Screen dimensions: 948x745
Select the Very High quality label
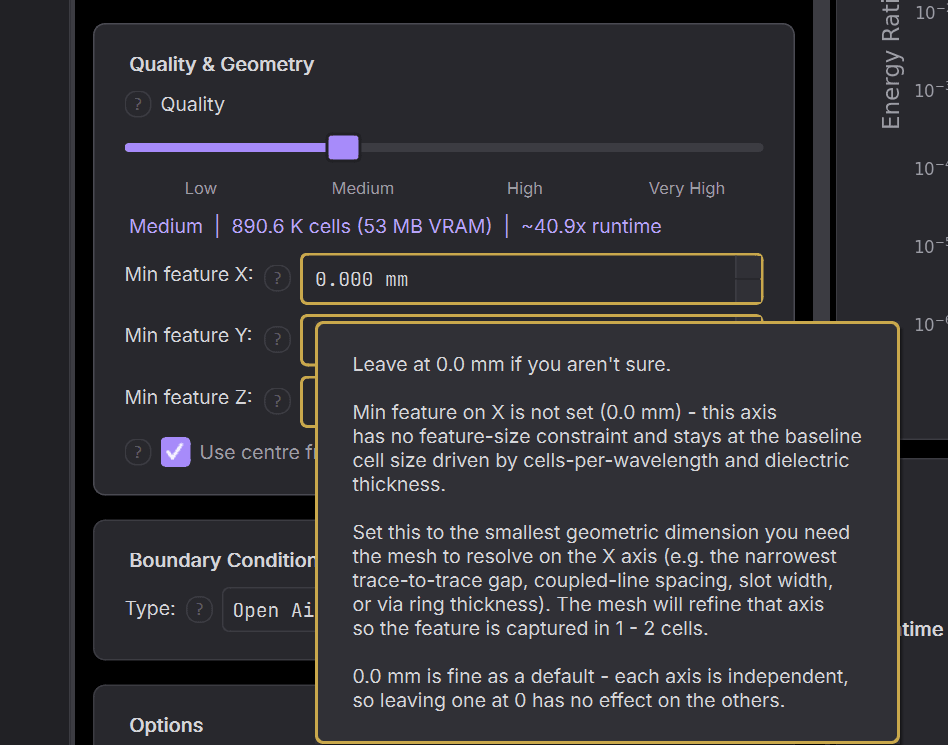[x=687, y=189]
